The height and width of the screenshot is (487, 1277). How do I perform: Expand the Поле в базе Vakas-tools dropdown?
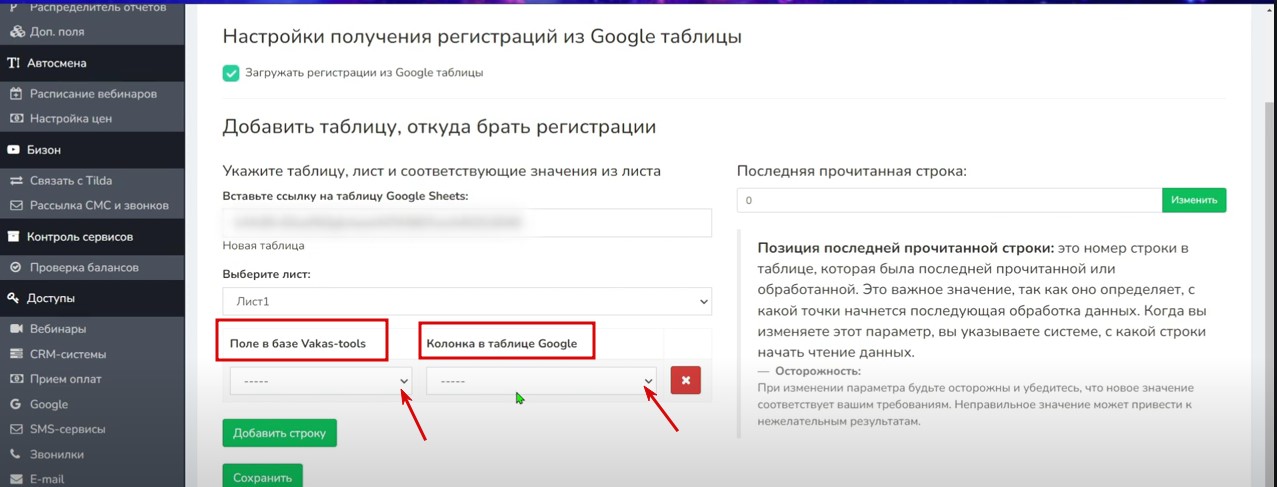click(x=320, y=381)
